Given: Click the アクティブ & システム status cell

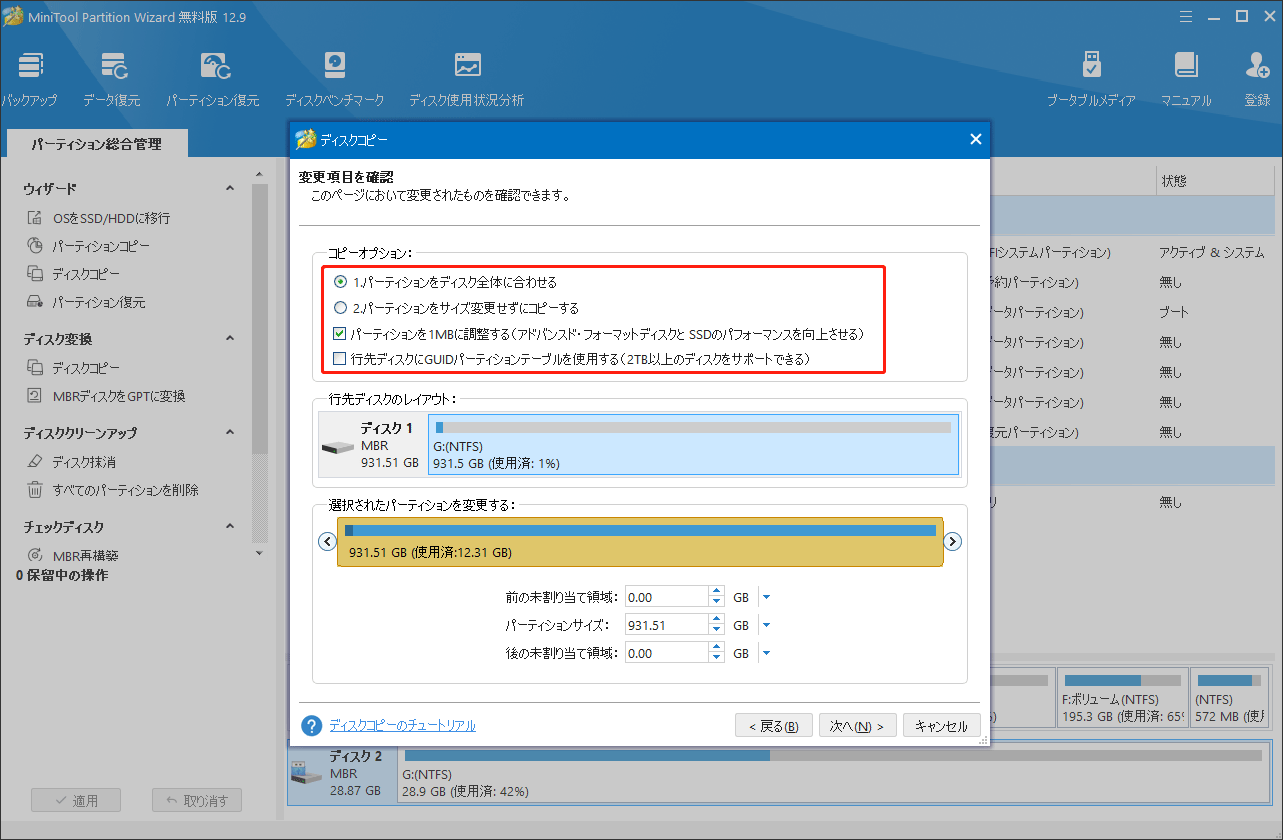Looking at the screenshot, I should [x=1211, y=253].
